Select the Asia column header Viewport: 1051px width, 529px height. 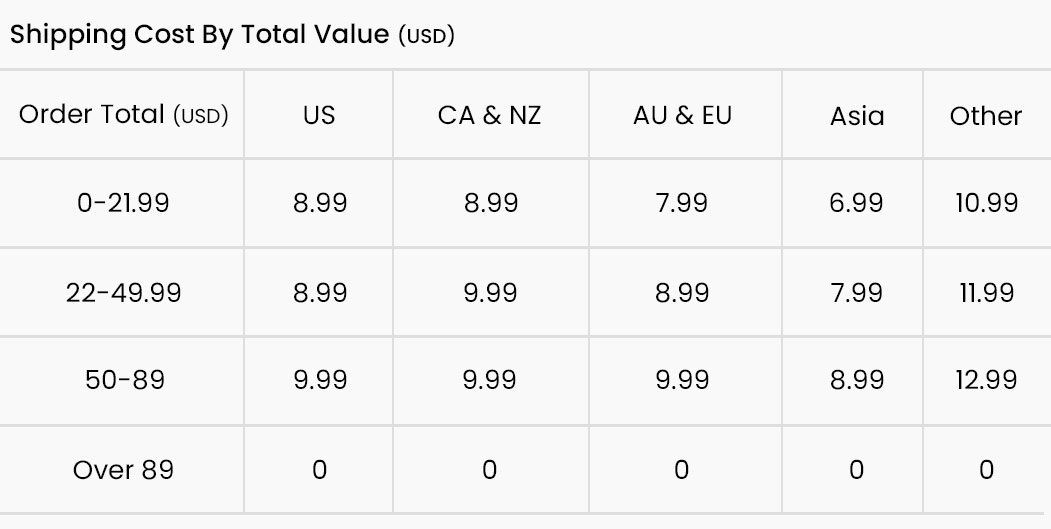coord(857,116)
